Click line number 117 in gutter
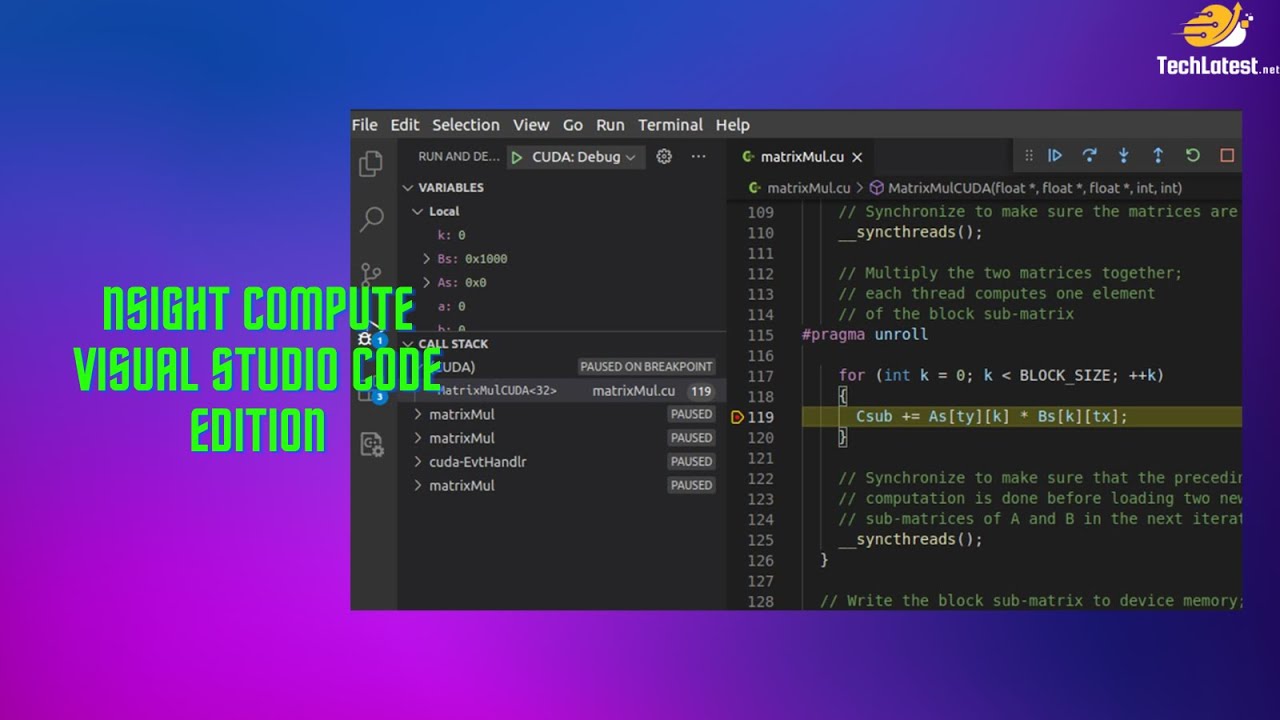This screenshot has height=720, width=1280. point(761,376)
